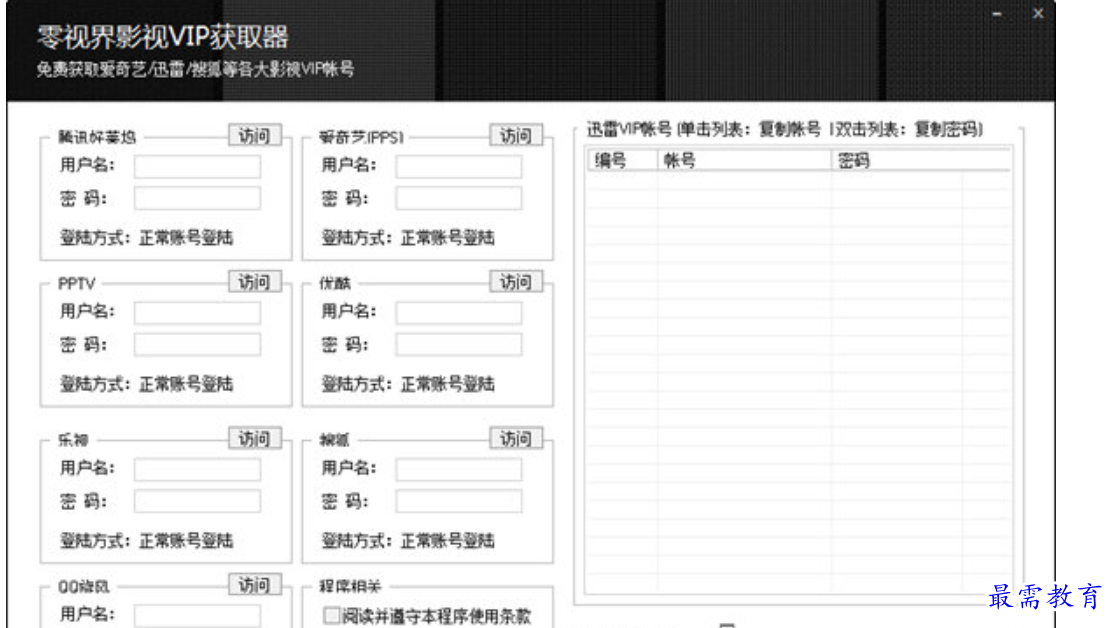Screen dimensions: 1110x628
Task: Click the QQ旋风 group label
Action: 84,586
